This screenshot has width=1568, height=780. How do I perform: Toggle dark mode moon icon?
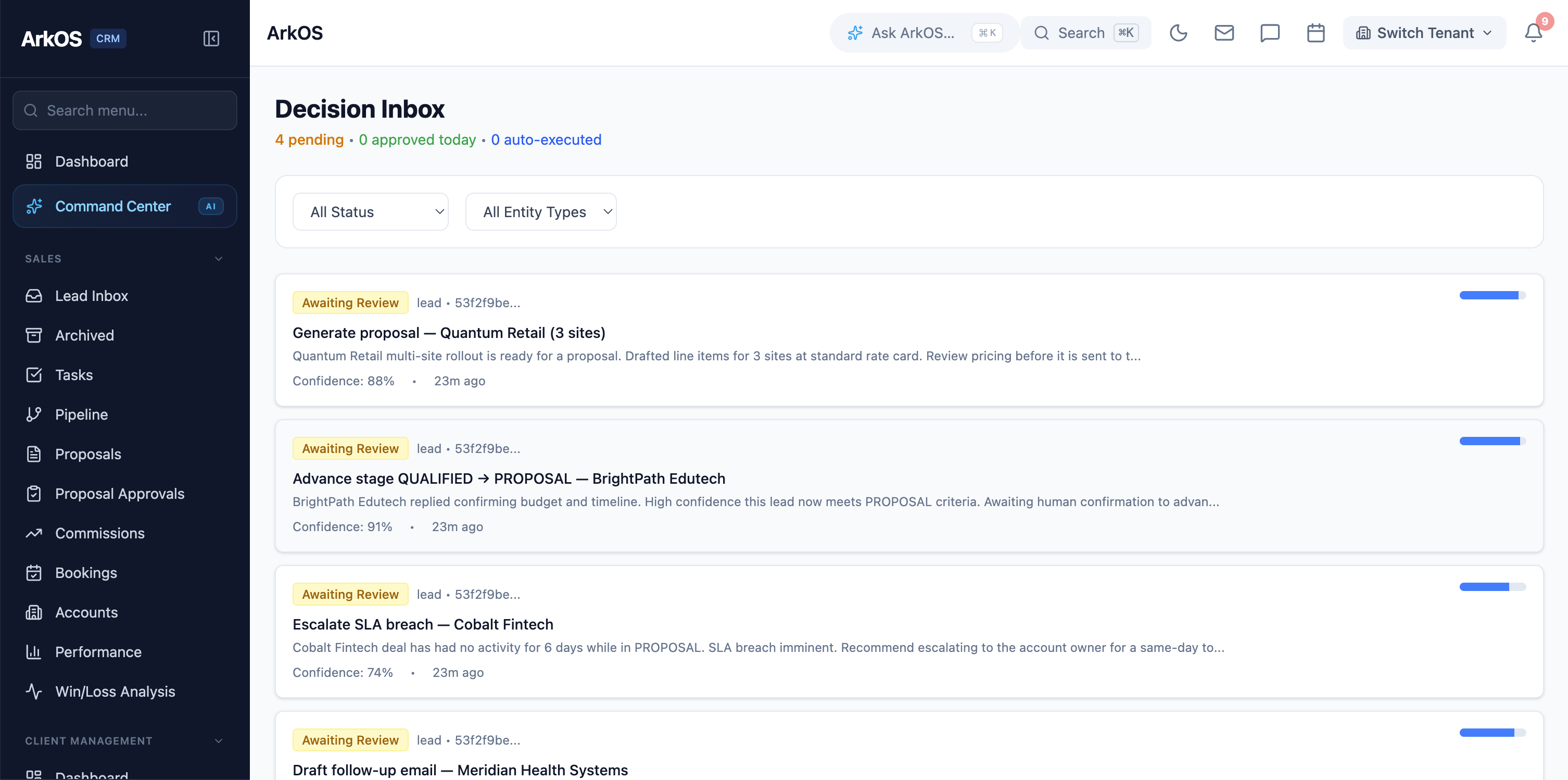(1179, 33)
